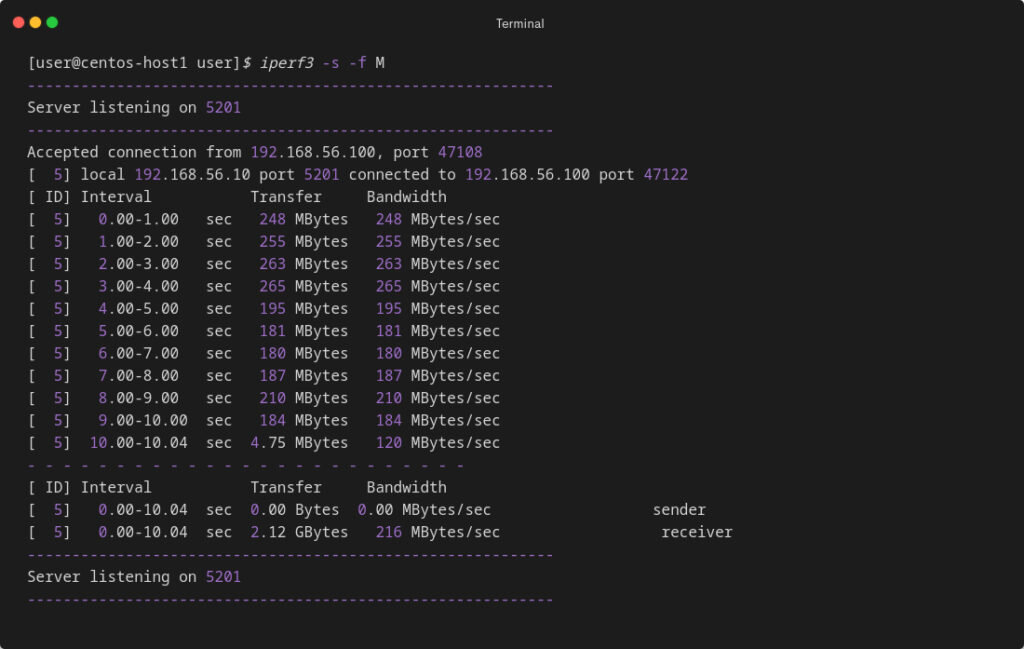Click the 4.00-5.00 interval row
The height and width of the screenshot is (649, 1024).
point(264,308)
